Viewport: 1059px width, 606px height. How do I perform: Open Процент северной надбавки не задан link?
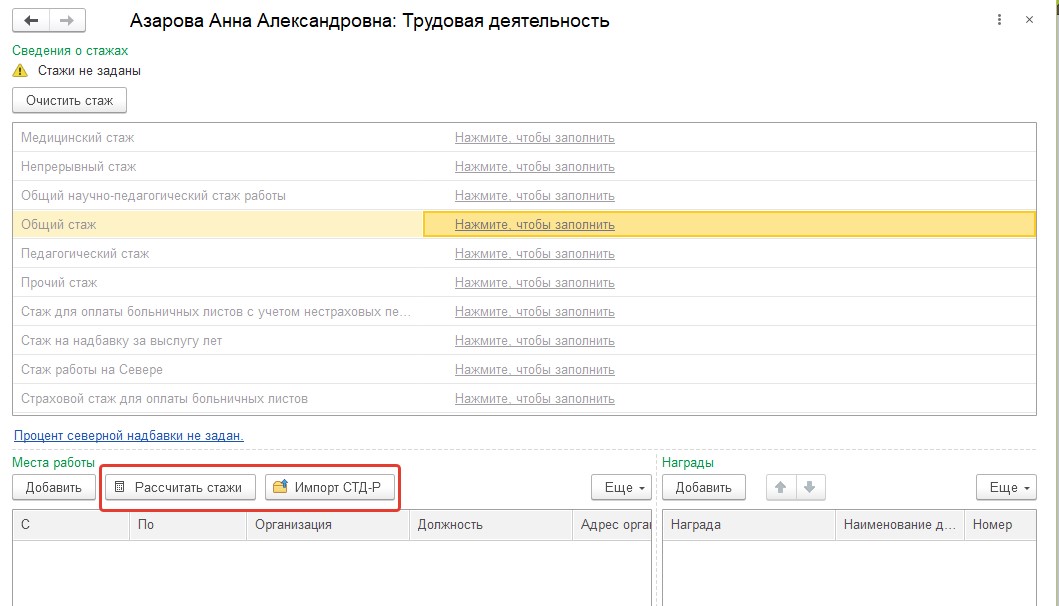[128, 436]
